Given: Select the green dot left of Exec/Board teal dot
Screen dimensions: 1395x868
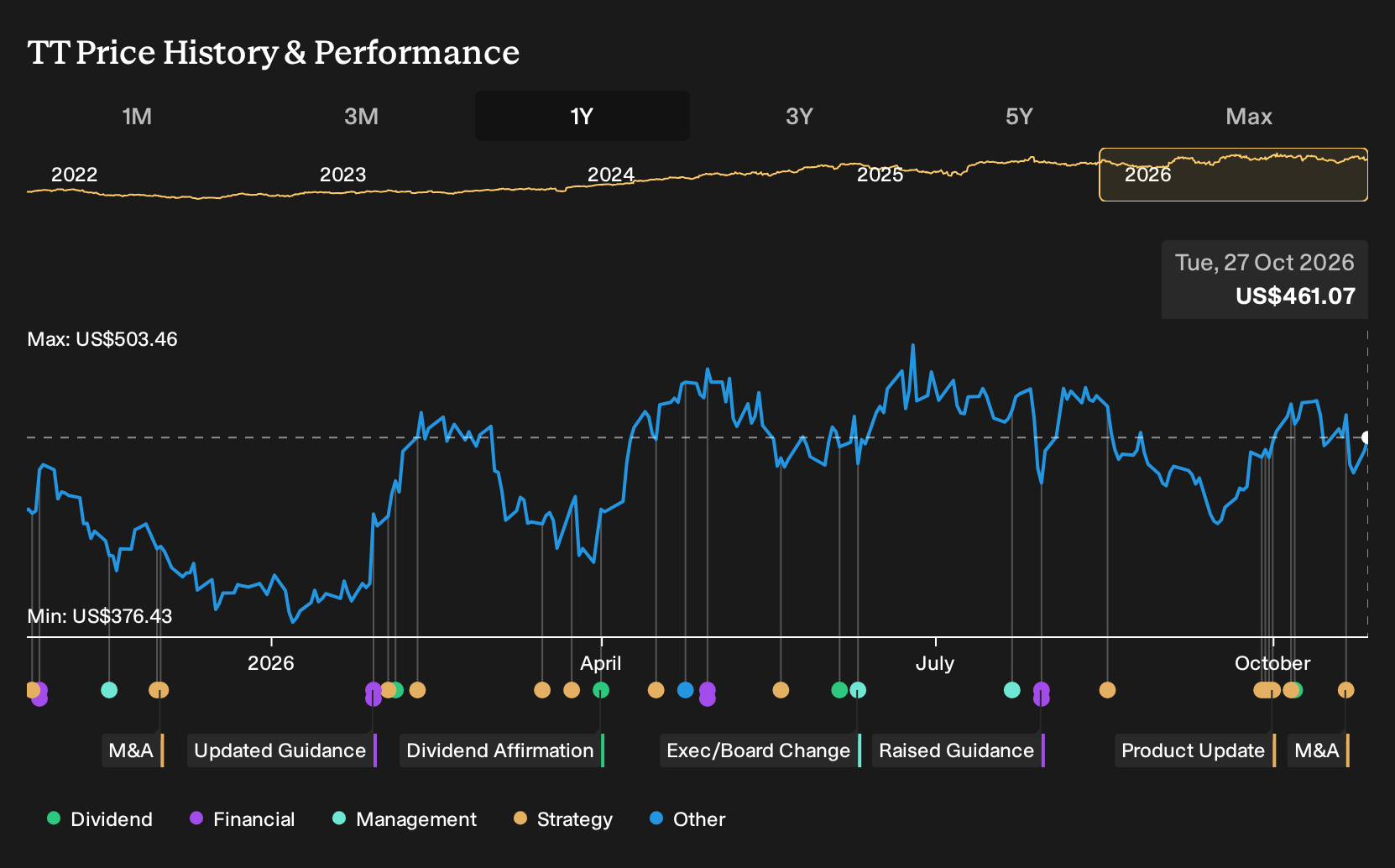Looking at the screenshot, I should [x=839, y=690].
